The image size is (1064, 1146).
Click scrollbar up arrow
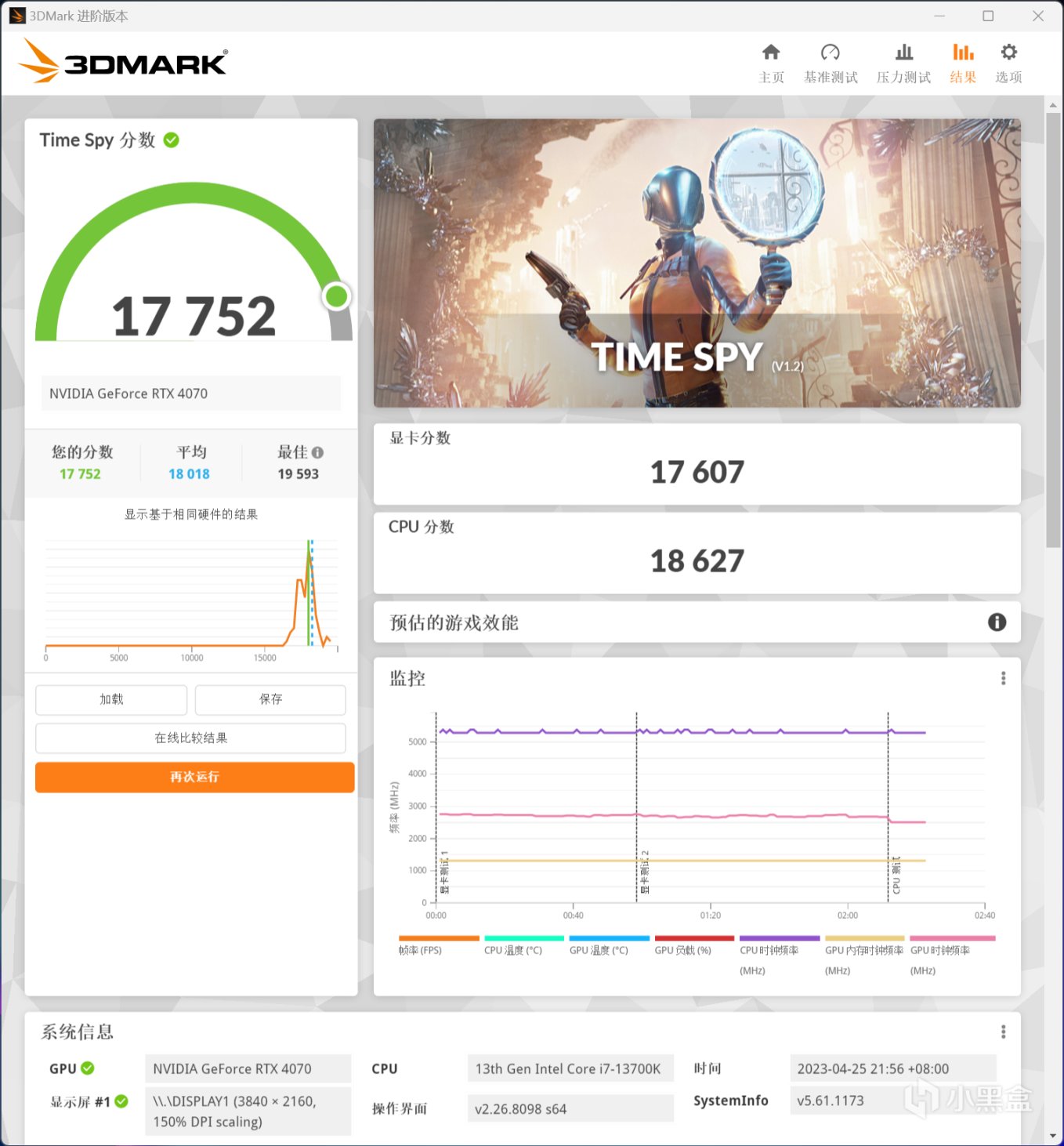1053,105
